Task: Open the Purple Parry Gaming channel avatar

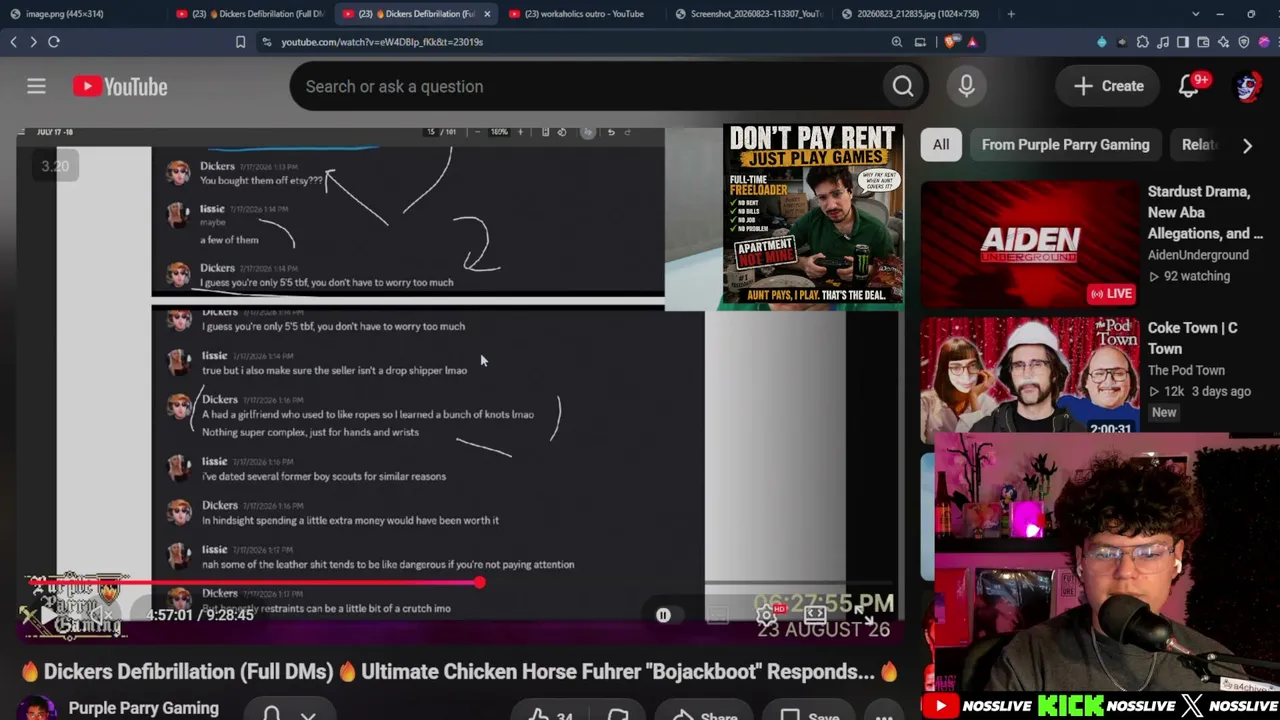Action: (36, 709)
